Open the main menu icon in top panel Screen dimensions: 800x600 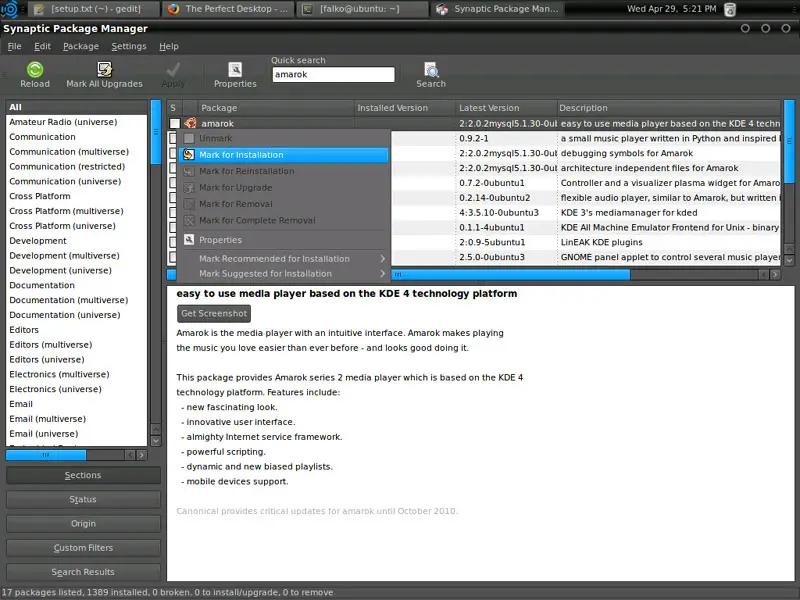point(9,9)
